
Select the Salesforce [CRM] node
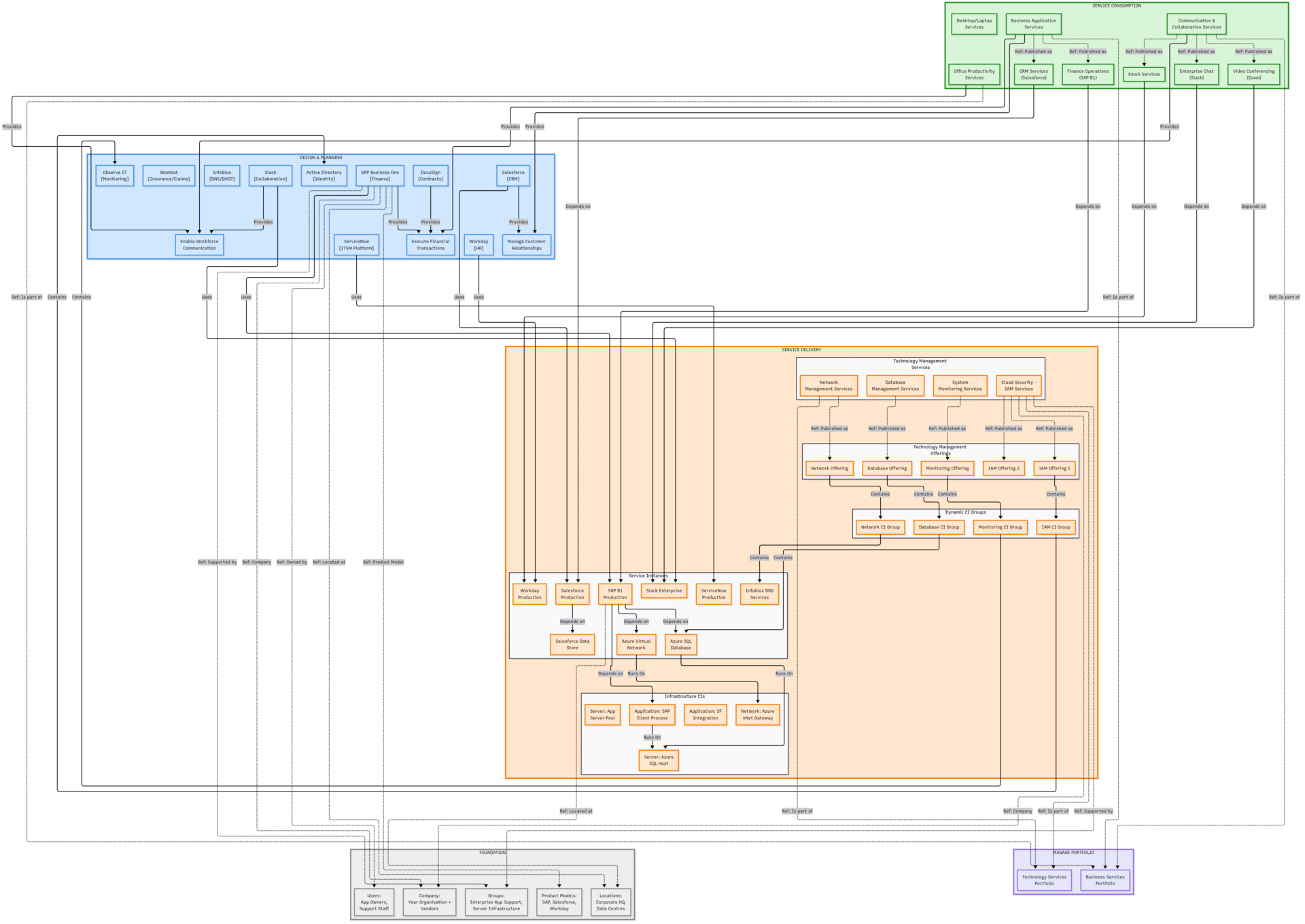click(512, 175)
